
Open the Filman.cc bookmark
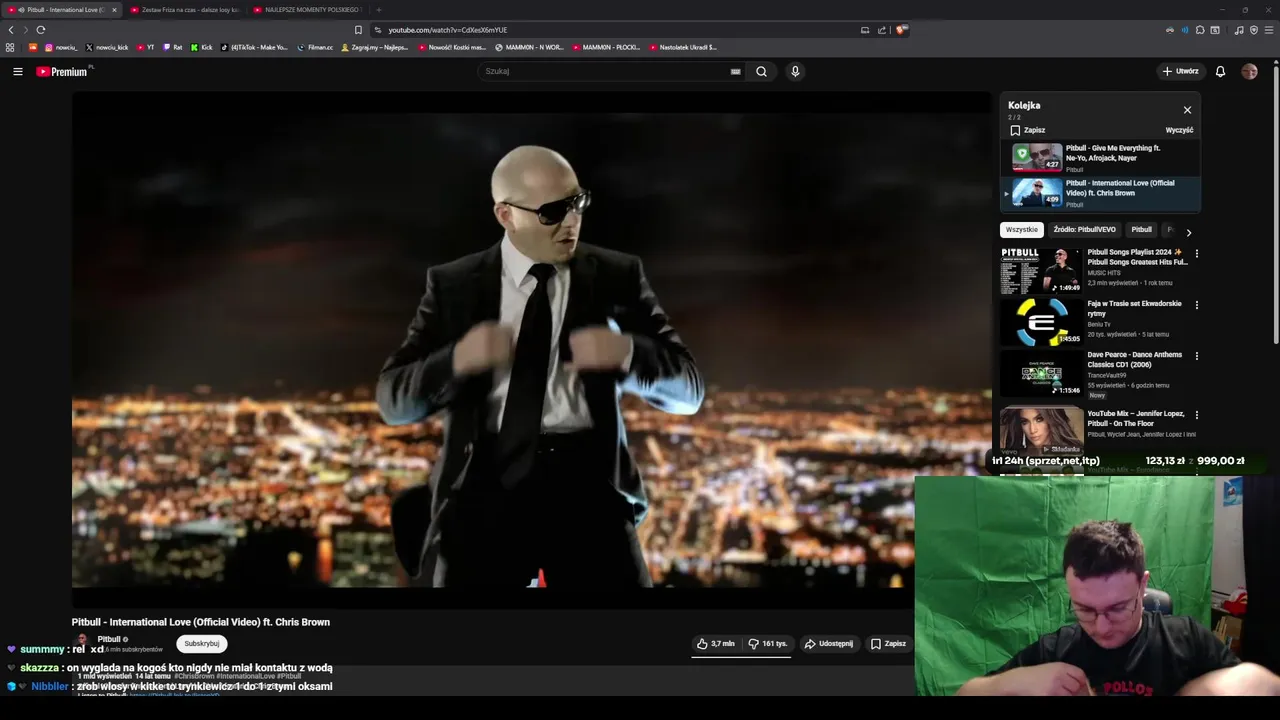[315, 47]
